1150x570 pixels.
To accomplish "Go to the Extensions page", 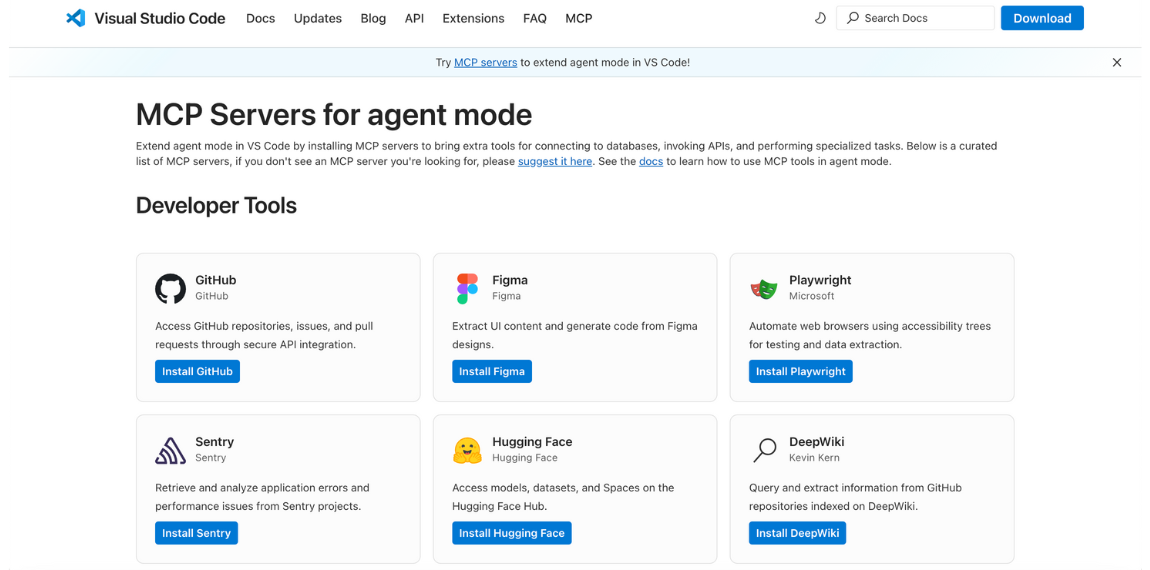I will 473,18.
